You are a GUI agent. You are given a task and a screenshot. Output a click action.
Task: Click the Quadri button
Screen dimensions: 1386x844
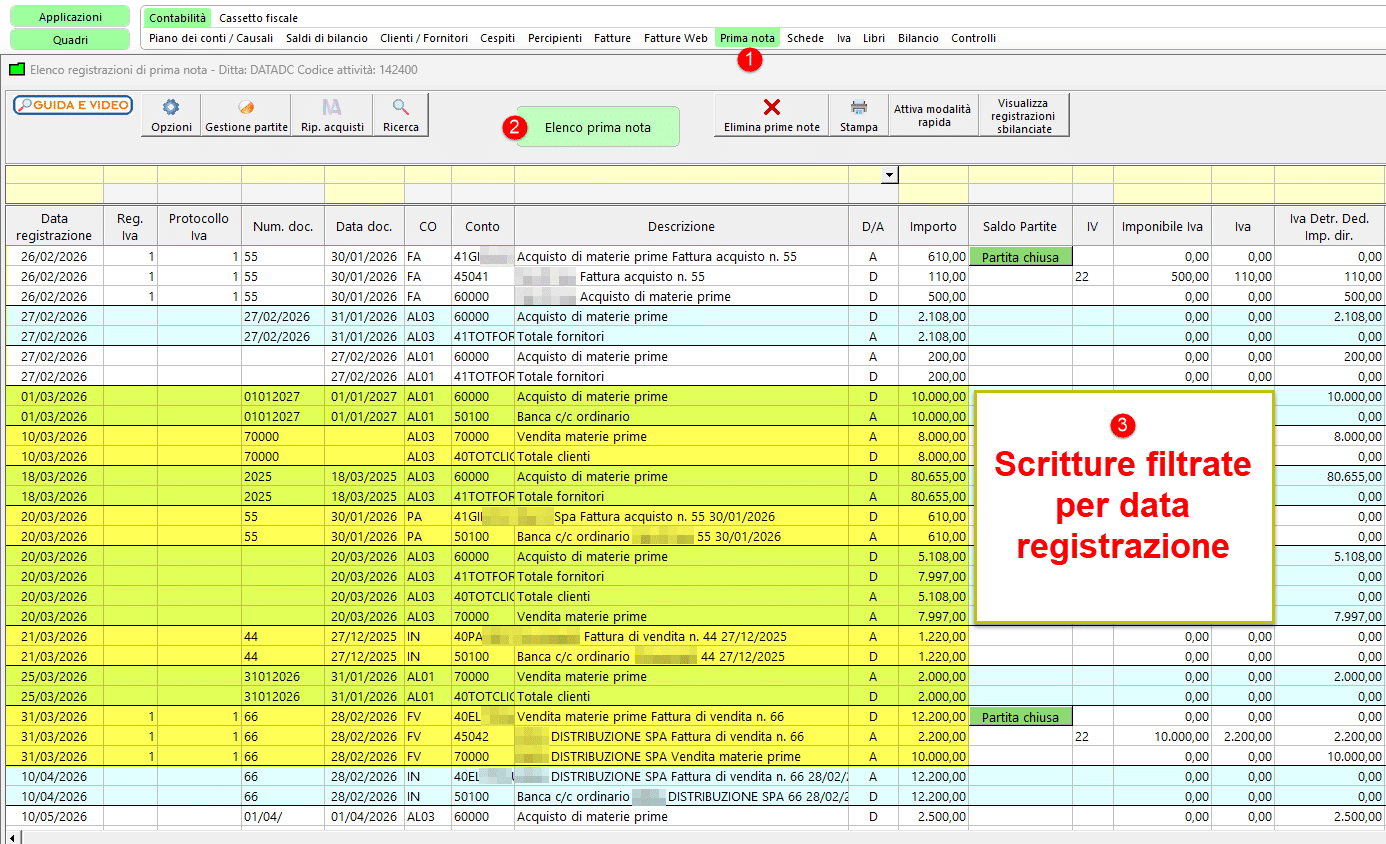click(x=70, y=40)
